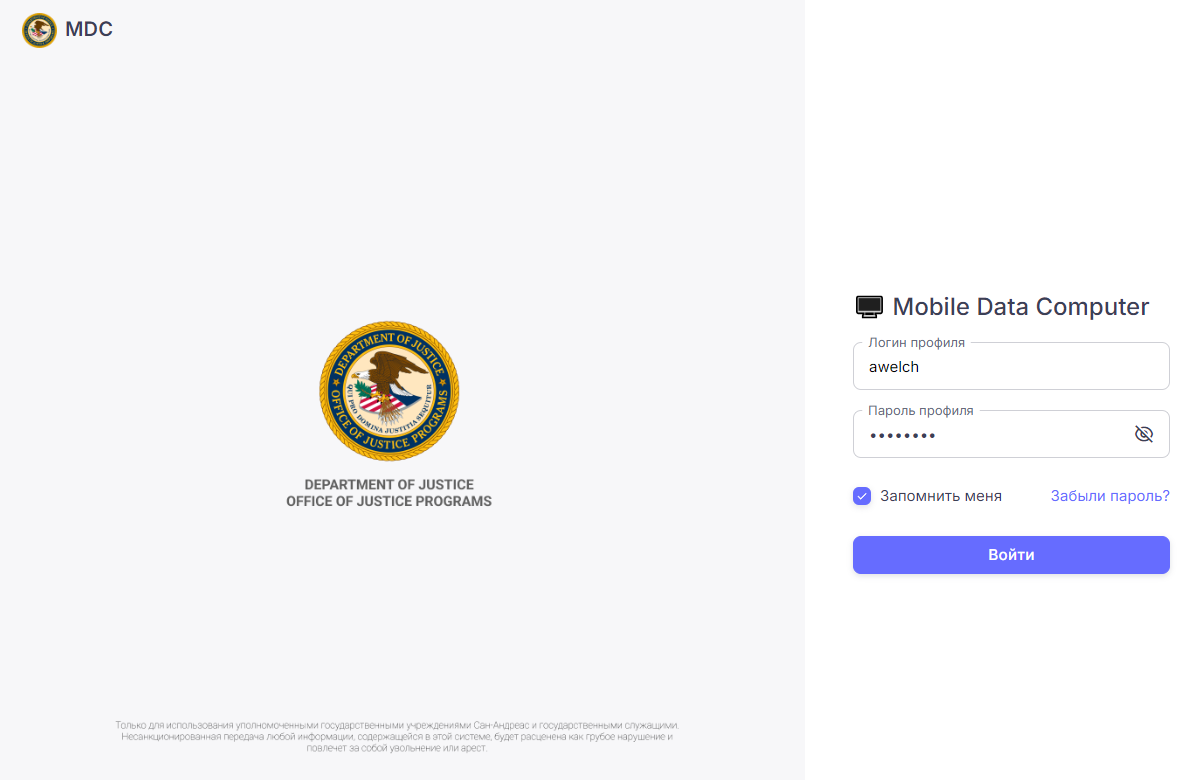The image size is (1199, 780).
Task: Click the large Department of Justice seal
Action: (x=389, y=391)
